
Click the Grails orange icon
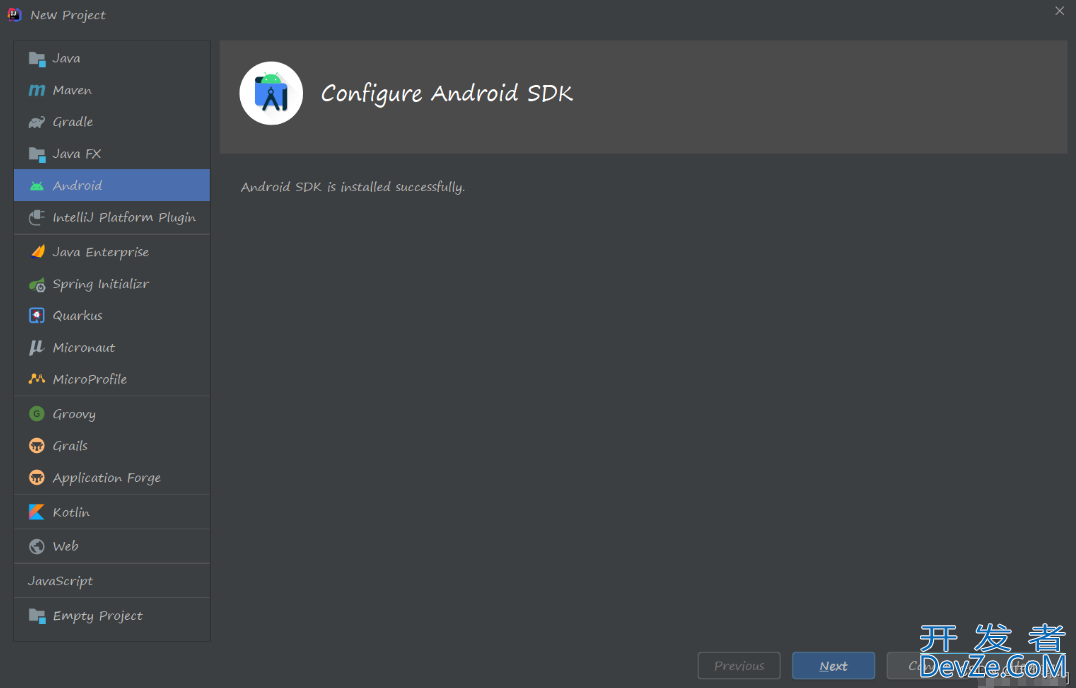37,446
